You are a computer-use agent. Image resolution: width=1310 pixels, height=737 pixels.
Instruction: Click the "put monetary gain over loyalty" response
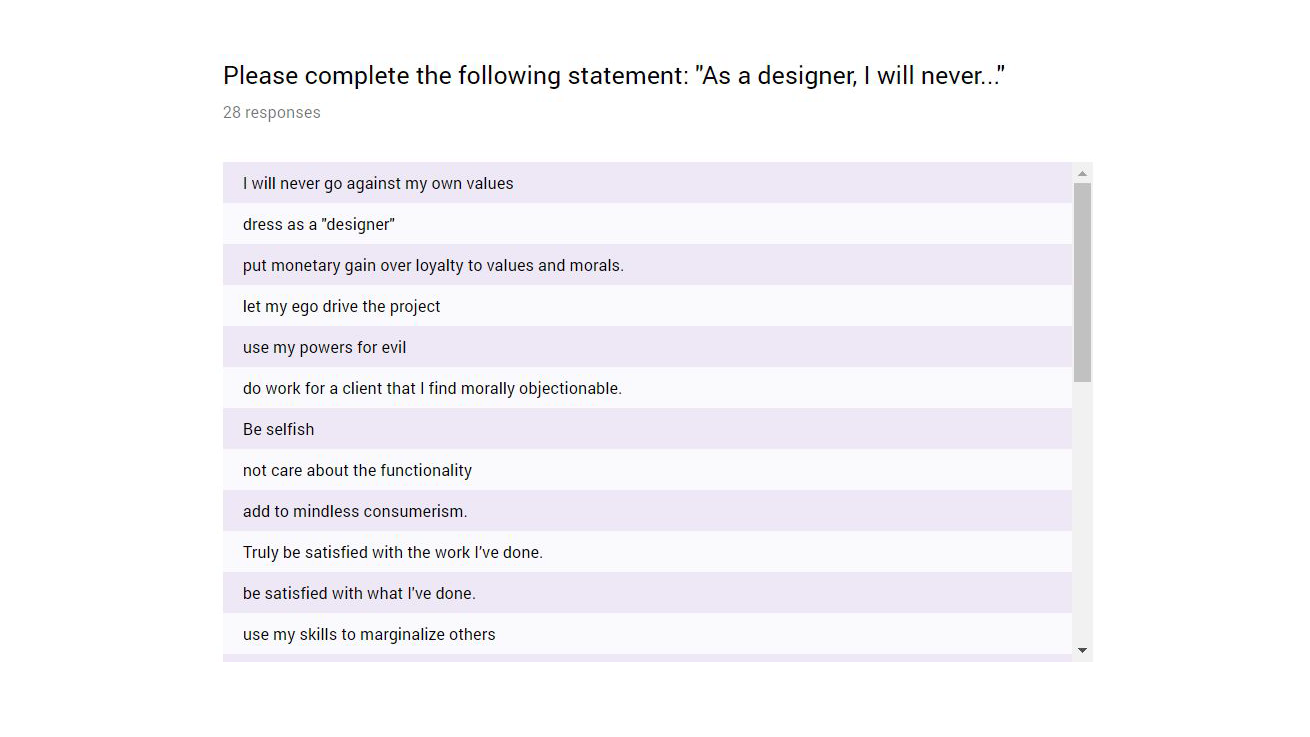(433, 265)
